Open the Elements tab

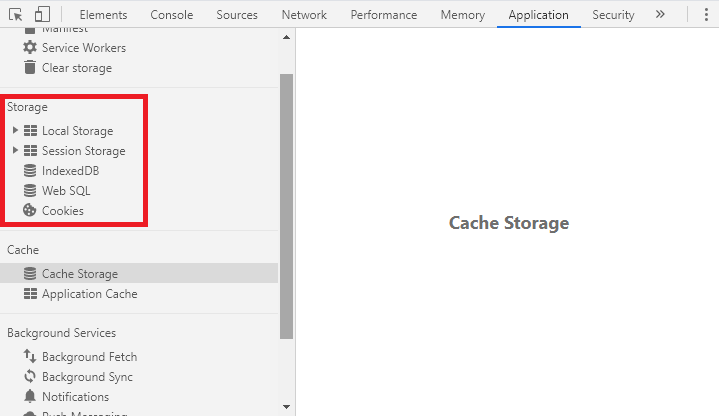[103, 15]
